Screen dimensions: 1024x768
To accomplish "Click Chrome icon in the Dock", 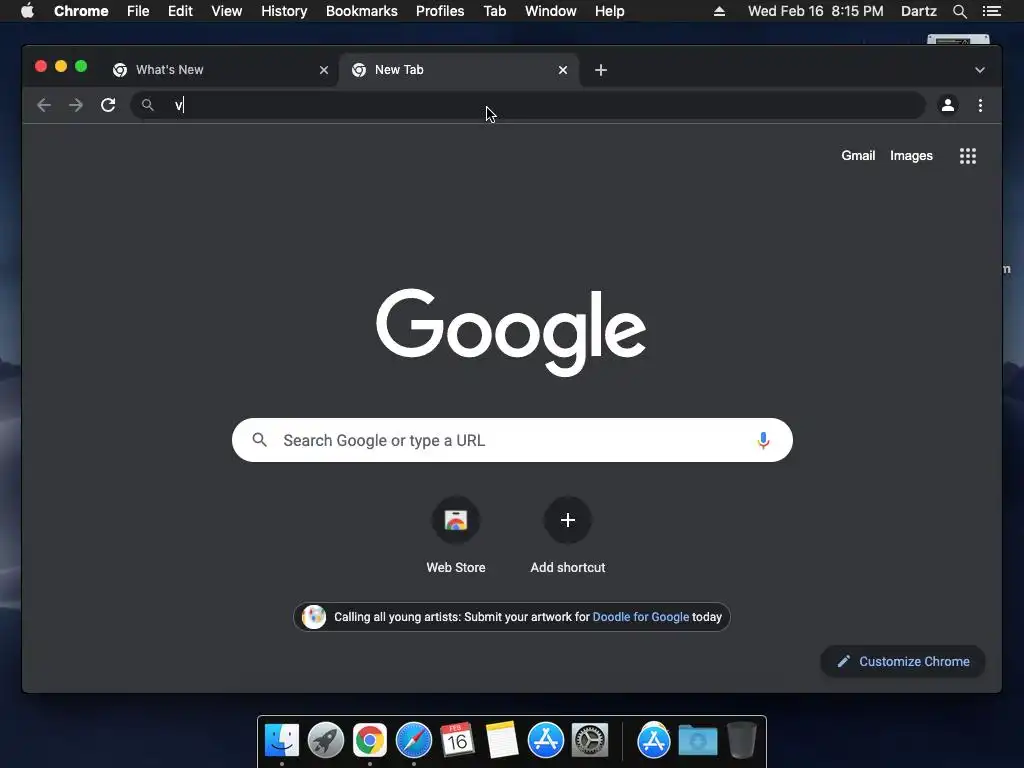I will pos(370,740).
